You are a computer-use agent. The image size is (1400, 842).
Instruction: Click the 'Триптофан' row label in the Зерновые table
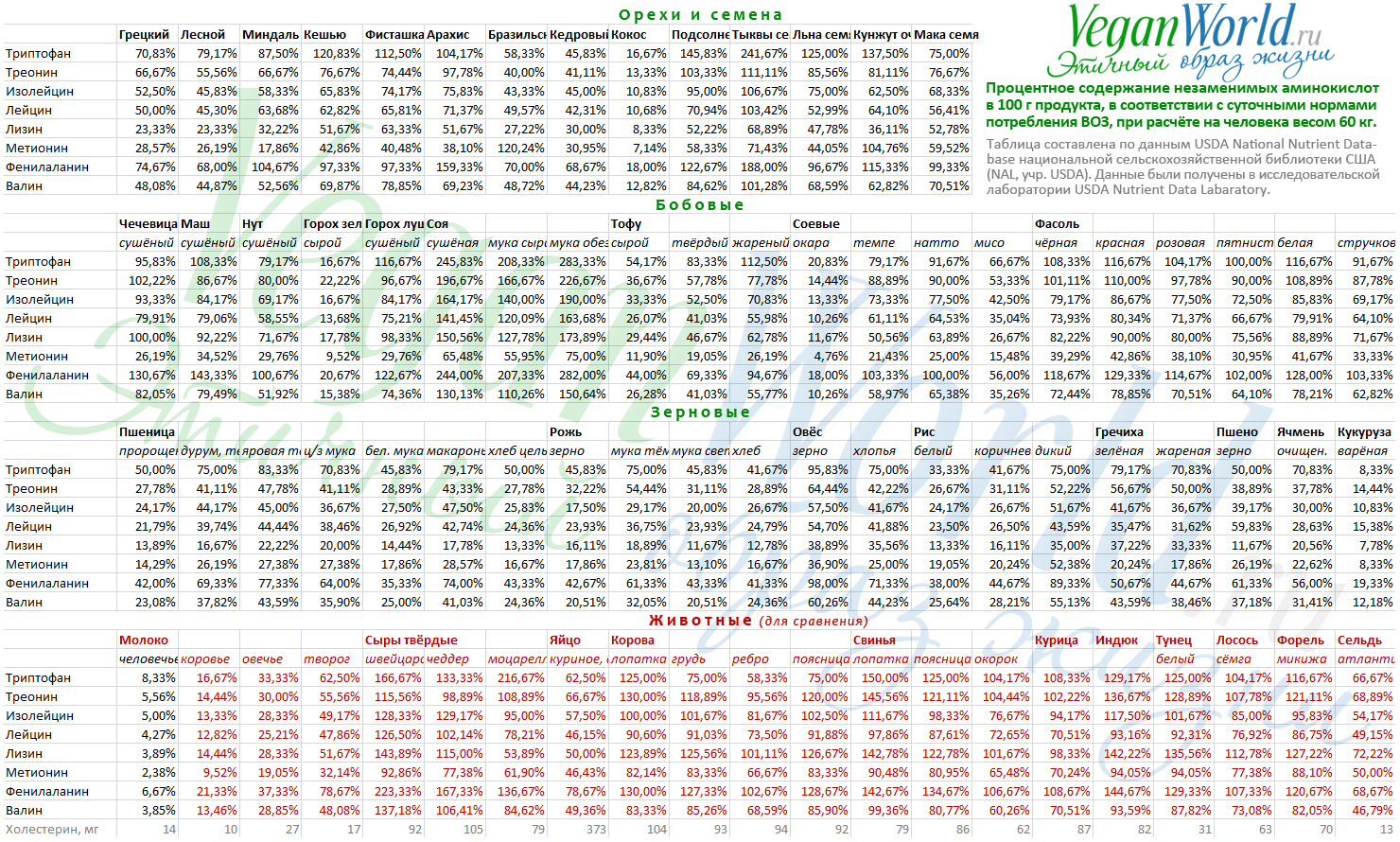point(38,469)
